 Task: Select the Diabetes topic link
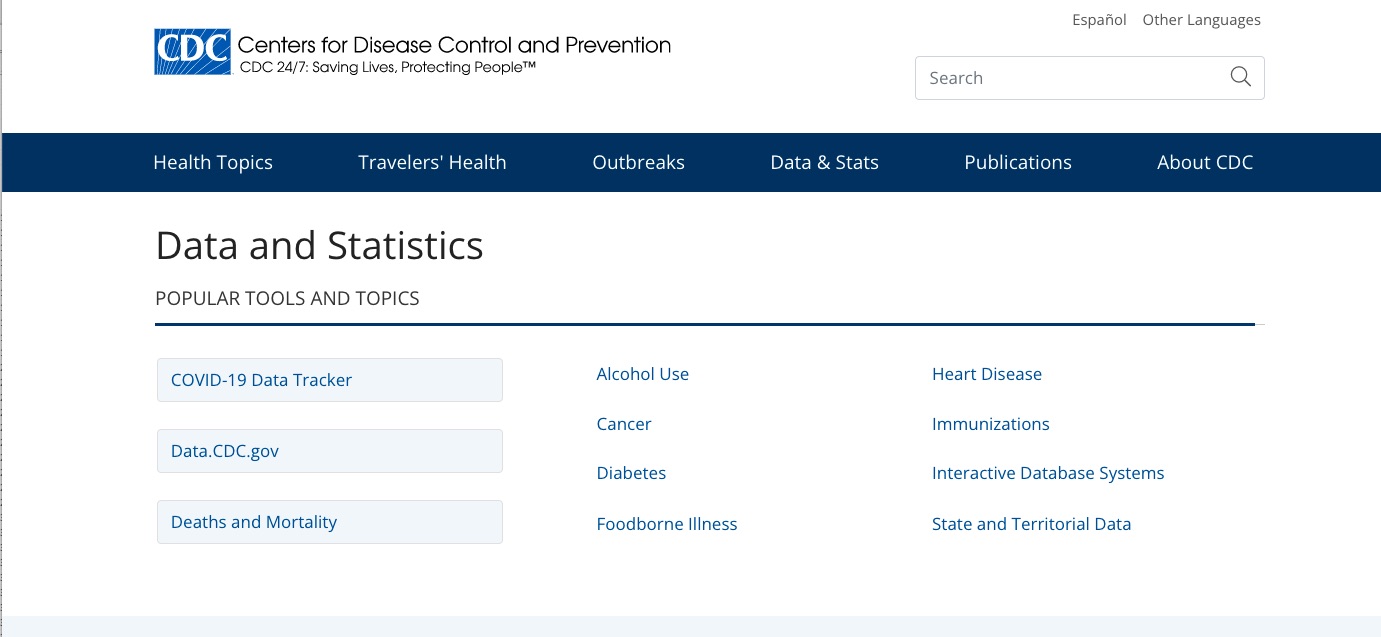(631, 473)
